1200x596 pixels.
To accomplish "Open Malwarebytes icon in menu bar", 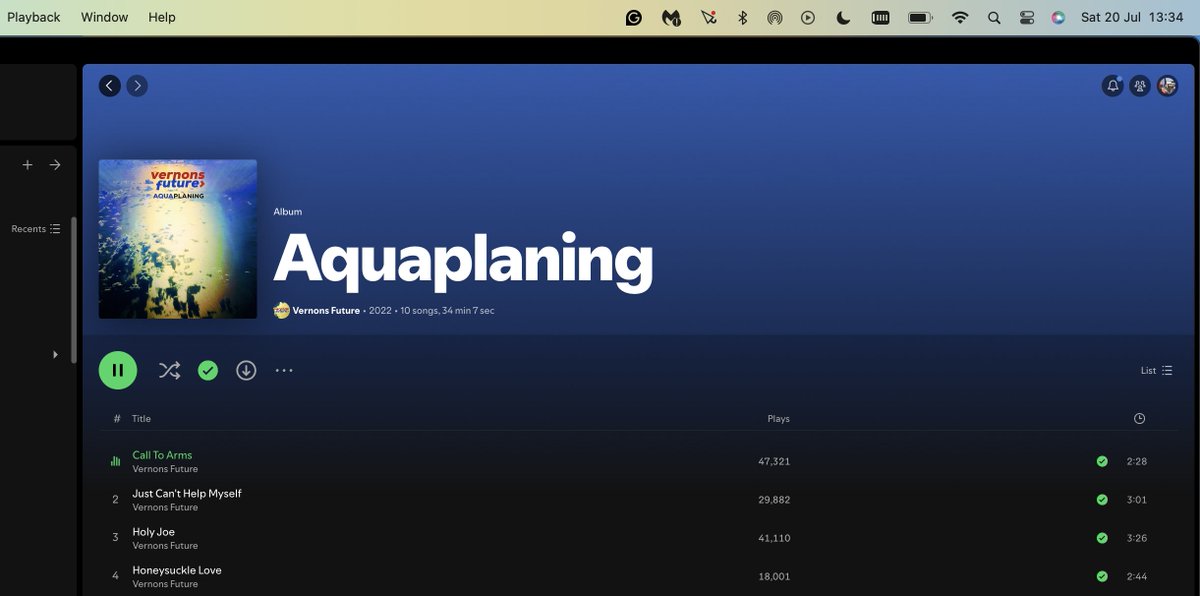I will (x=671, y=17).
